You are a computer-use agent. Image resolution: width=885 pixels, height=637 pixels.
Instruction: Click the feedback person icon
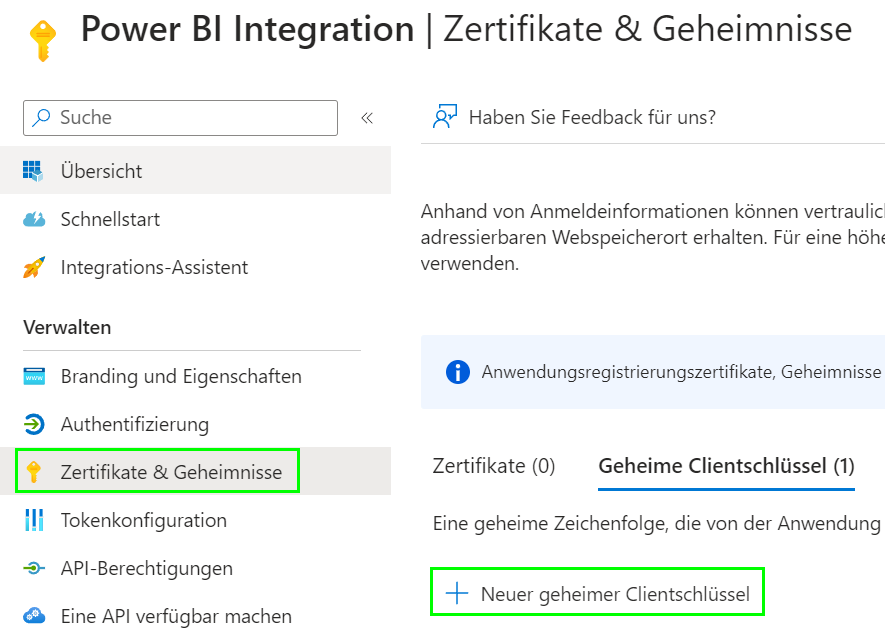[444, 117]
